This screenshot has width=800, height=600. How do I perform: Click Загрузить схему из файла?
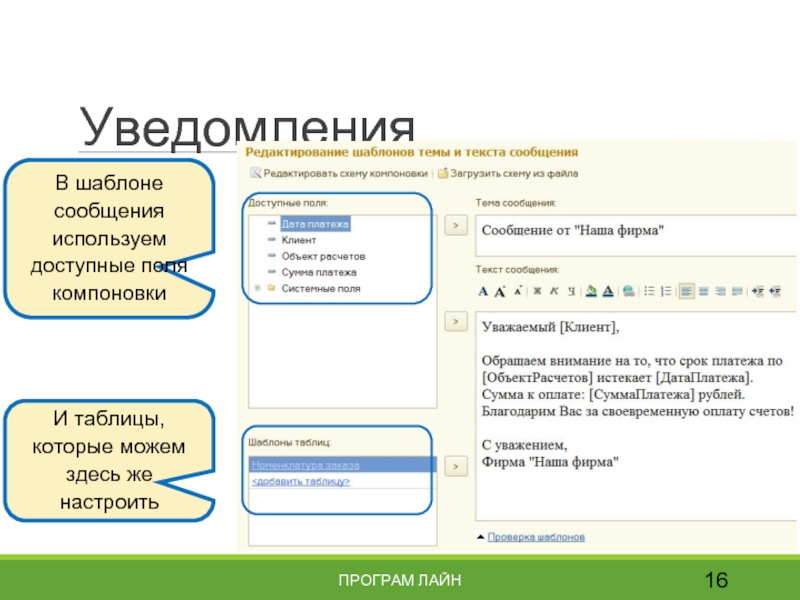(508, 173)
